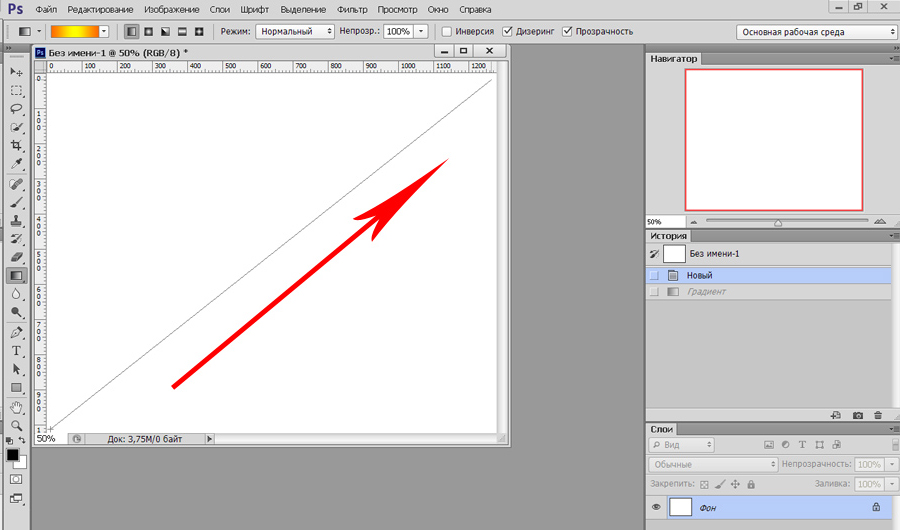Choose the Zoom tool in toolbar
The image size is (900, 530).
click(17, 425)
